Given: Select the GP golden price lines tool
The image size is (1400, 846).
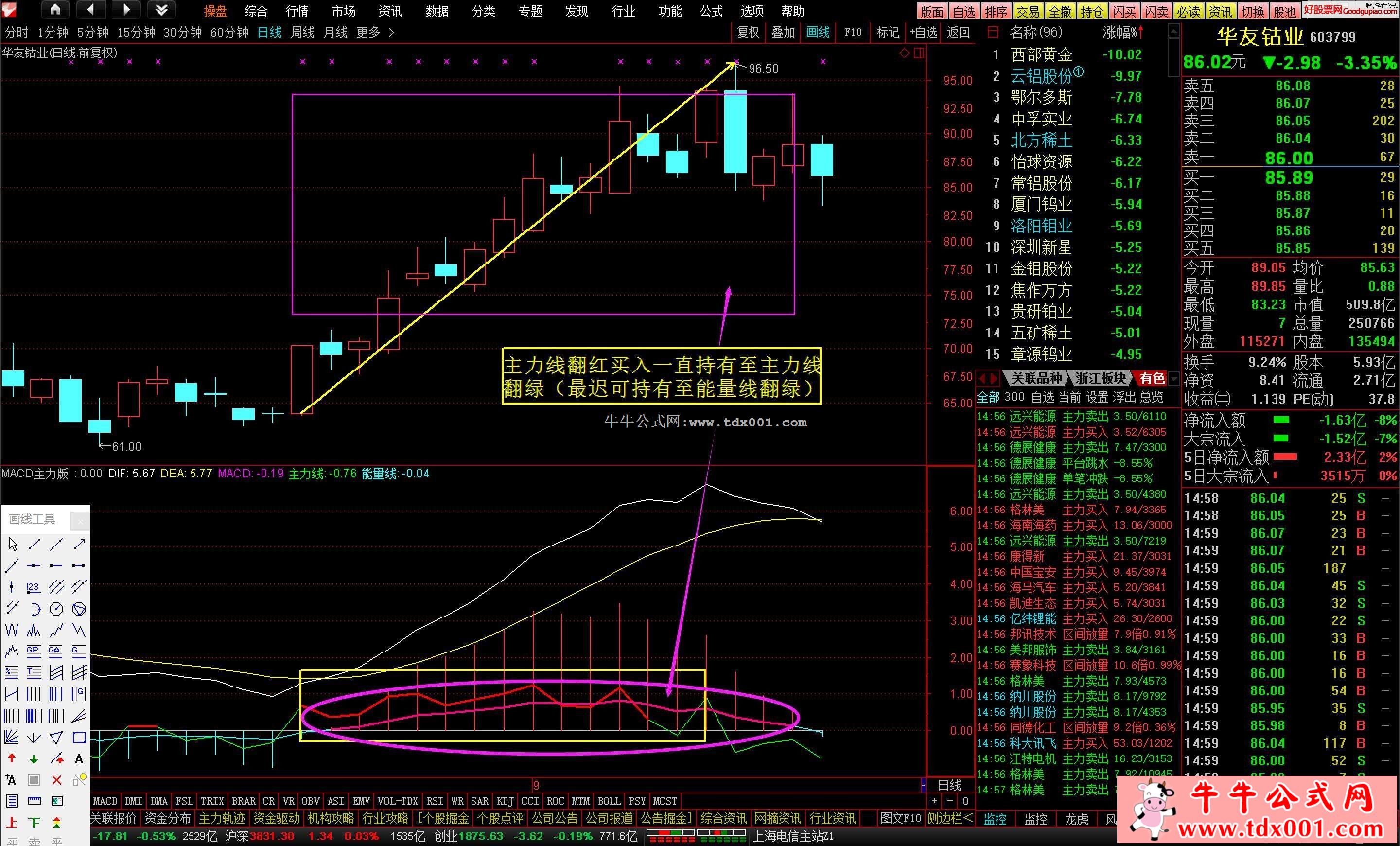Looking at the screenshot, I should 34,652.
